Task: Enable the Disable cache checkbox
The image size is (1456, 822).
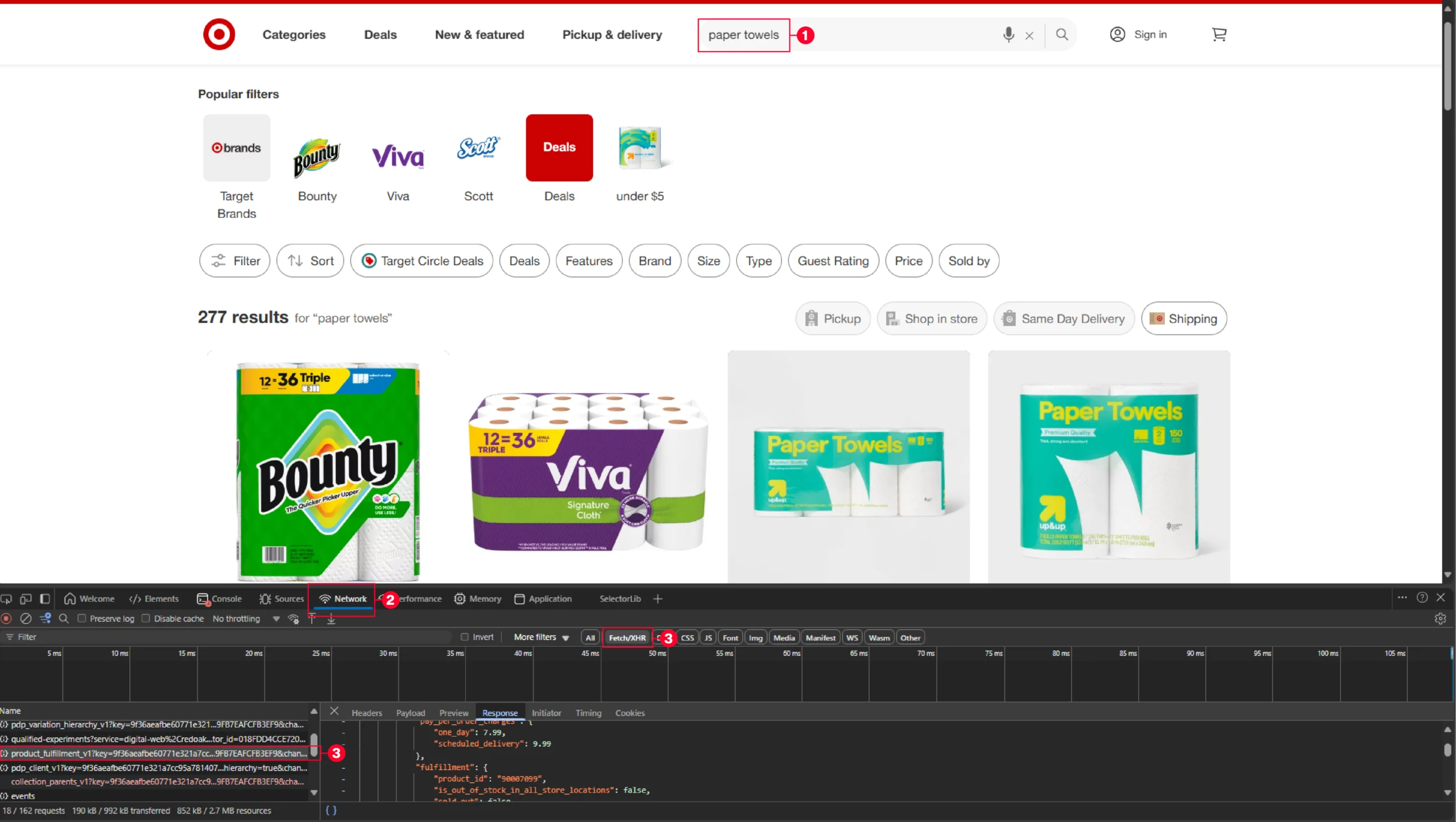Action: click(x=146, y=618)
